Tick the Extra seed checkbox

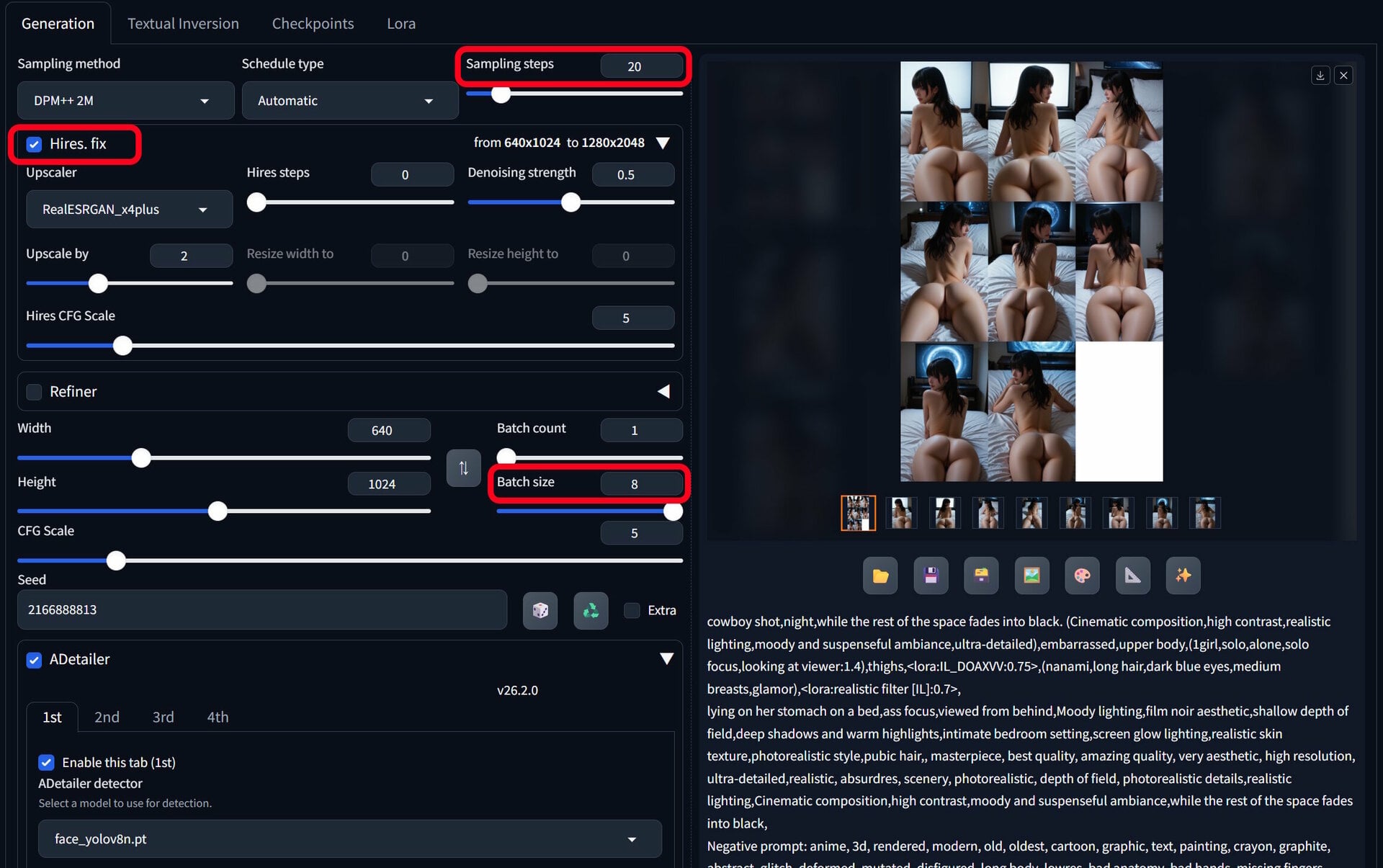[x=632, y=611]
